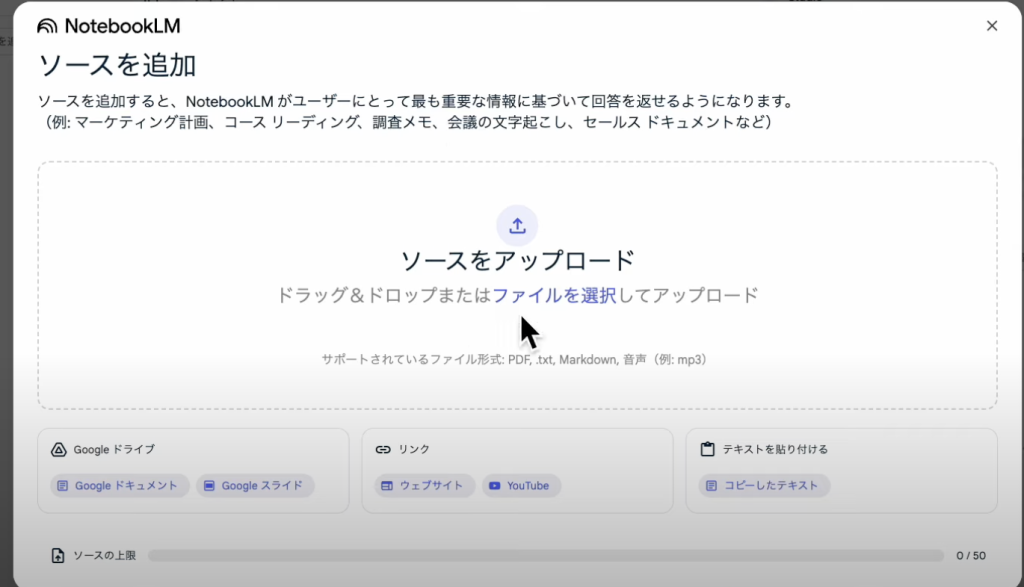Click the 0 / 50 source count
This screenshot has height=587, width=1024.
[x=971, y=556]
